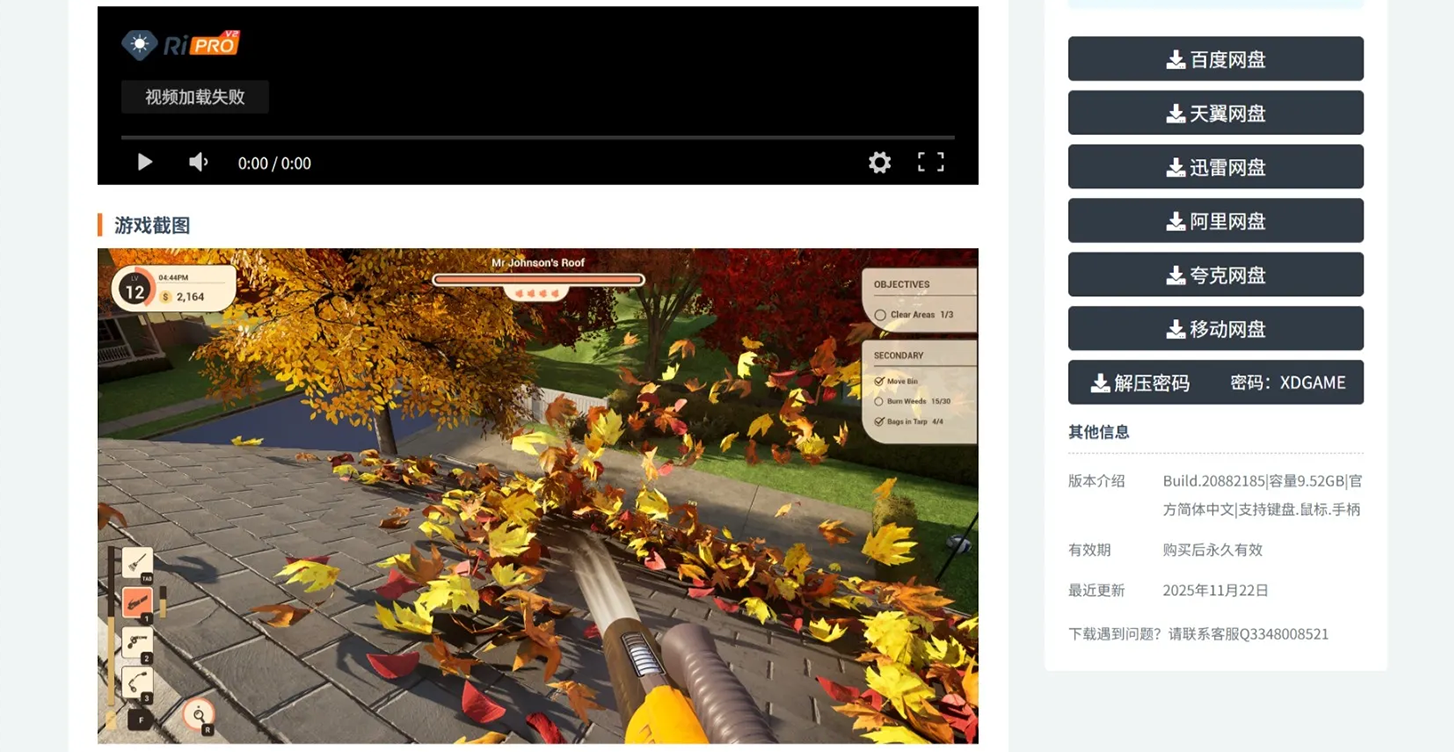
Task: Open video settings gear icon
Action: tap(879, 162)
